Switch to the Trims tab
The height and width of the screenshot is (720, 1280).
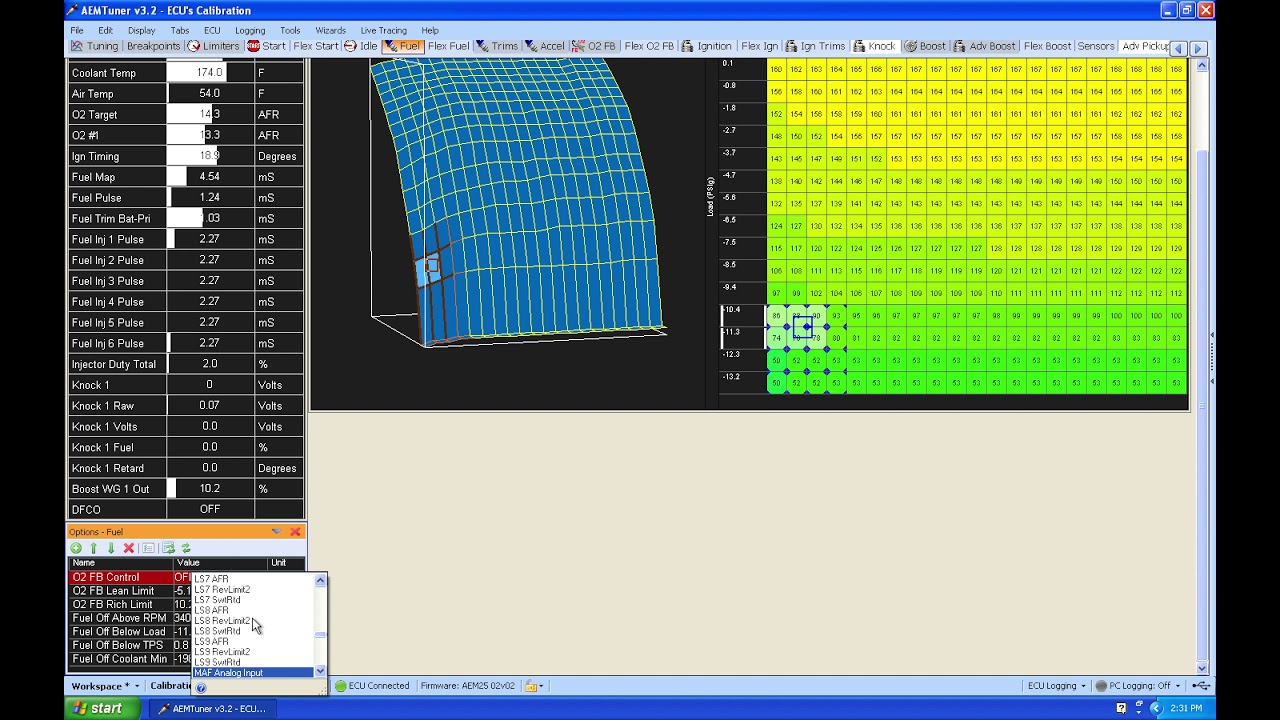497,46
